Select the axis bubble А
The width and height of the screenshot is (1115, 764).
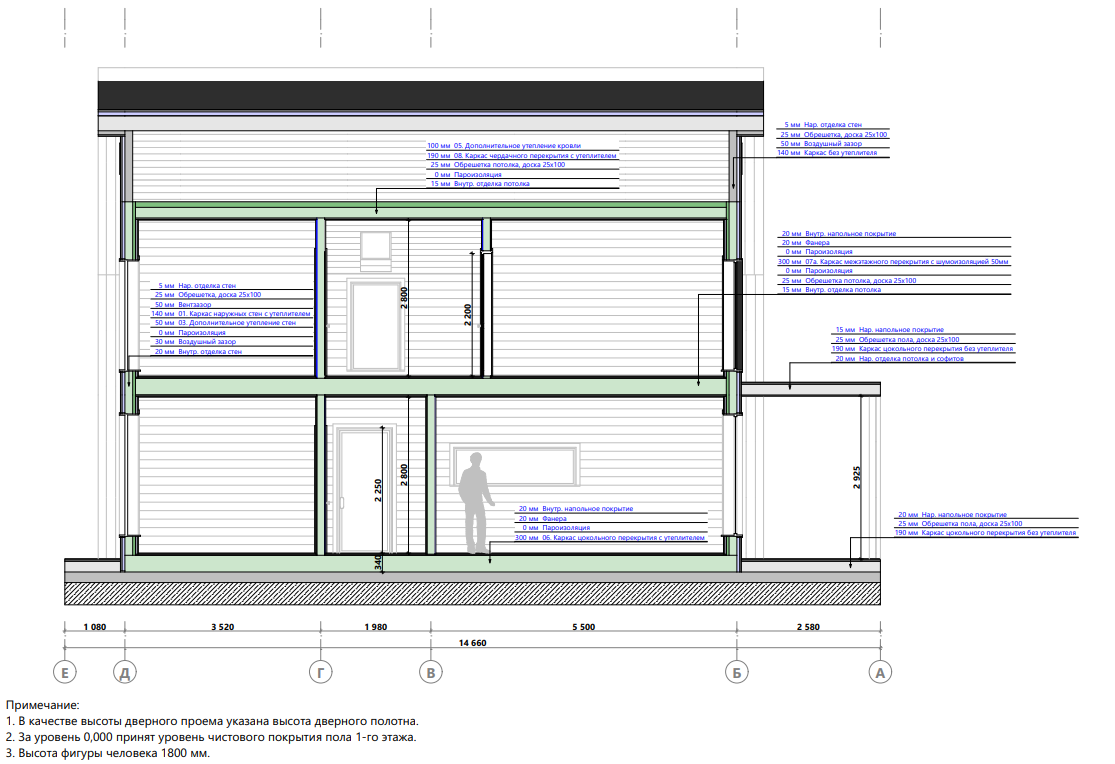[880, 673]
